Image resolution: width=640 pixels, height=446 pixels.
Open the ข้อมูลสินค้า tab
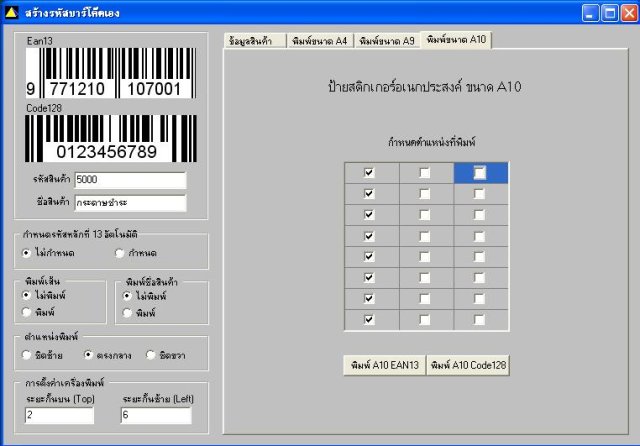click(254, 41)
